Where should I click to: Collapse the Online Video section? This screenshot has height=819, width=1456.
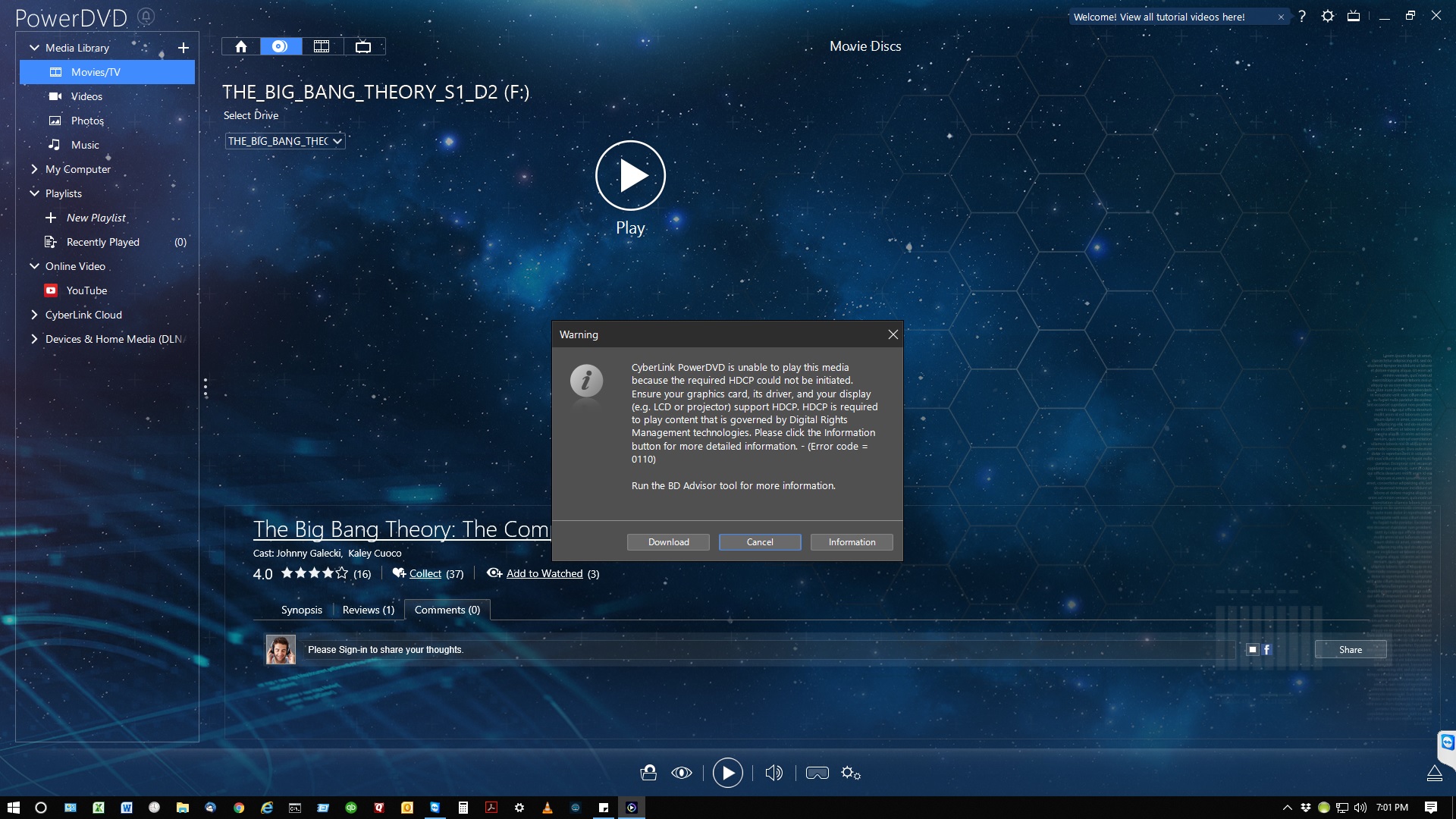[x=34, y=266]
